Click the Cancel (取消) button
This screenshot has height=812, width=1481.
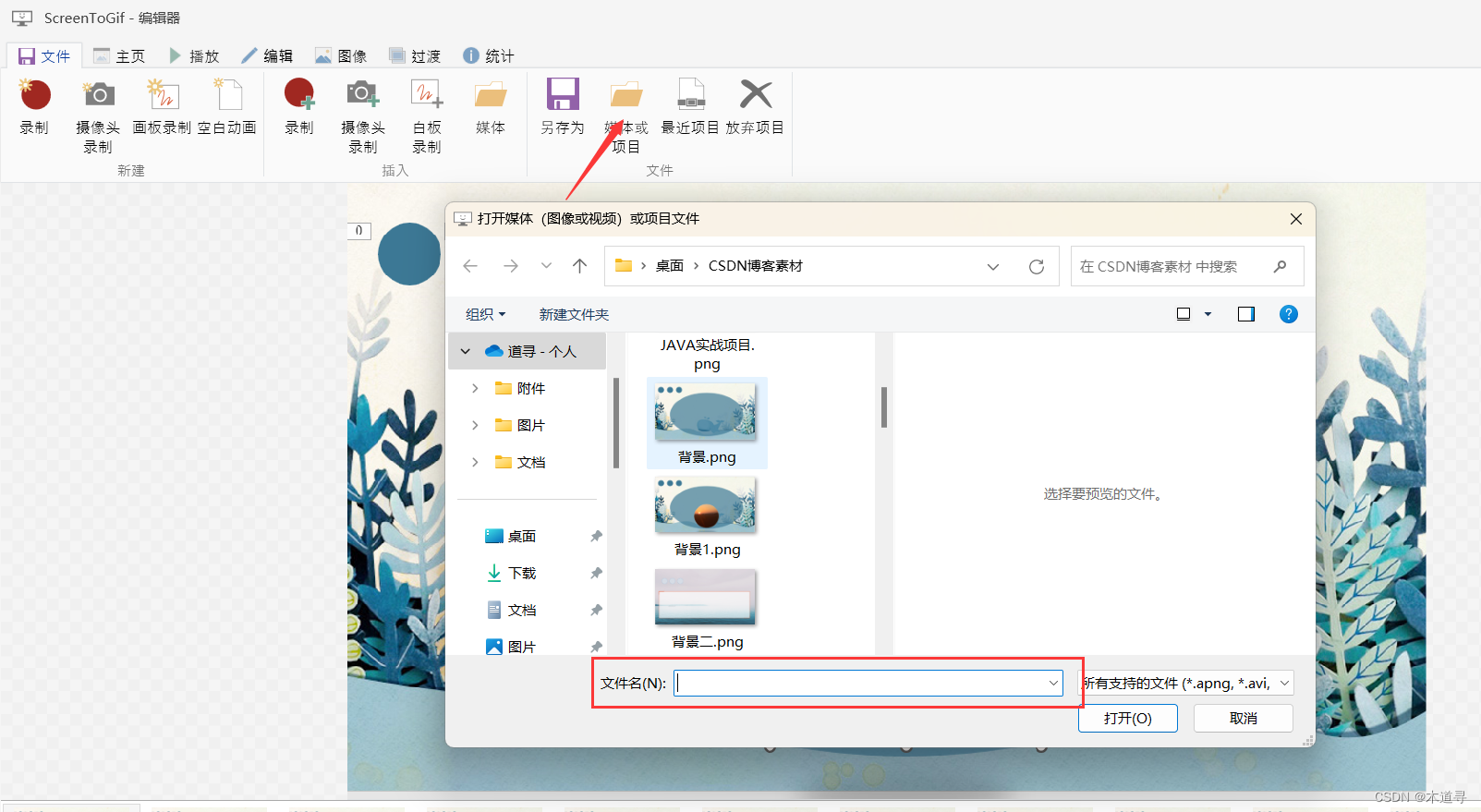click(x=1243, y=719)
